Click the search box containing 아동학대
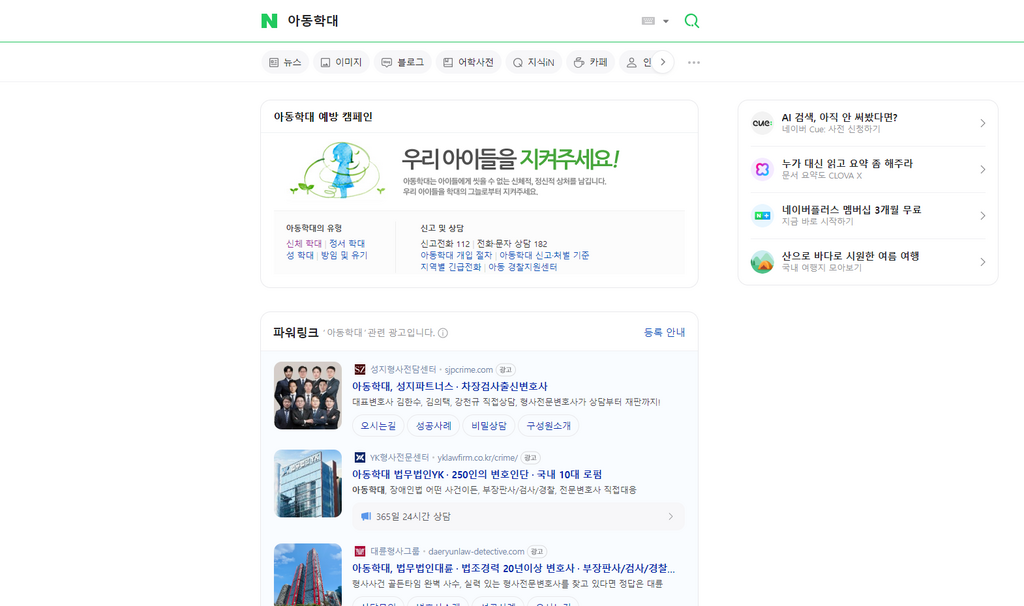Image resolution: width=1024 pixels, height=606 pixels. coord(457,21)
